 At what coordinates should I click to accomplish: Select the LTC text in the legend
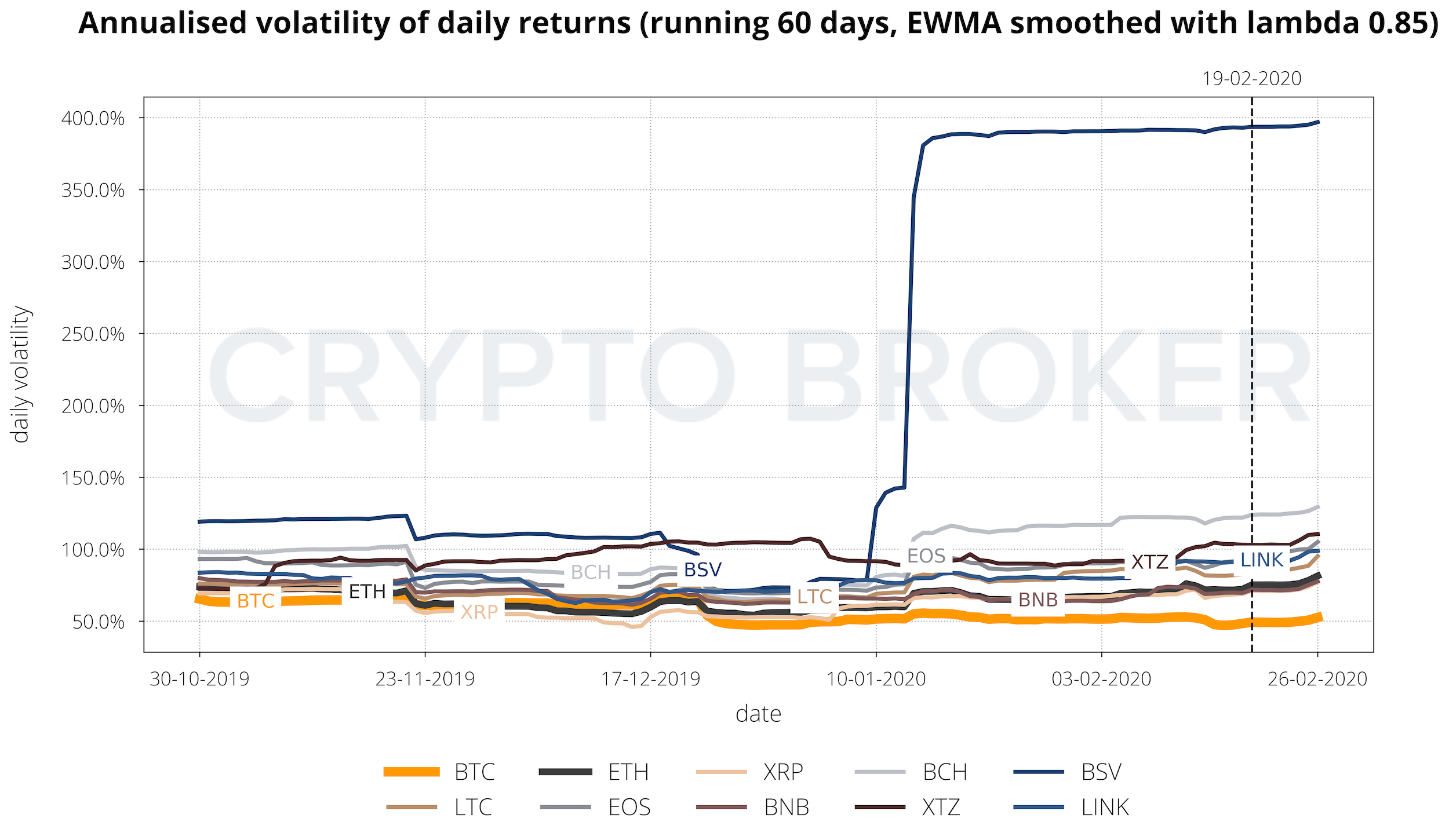[473, 807]
